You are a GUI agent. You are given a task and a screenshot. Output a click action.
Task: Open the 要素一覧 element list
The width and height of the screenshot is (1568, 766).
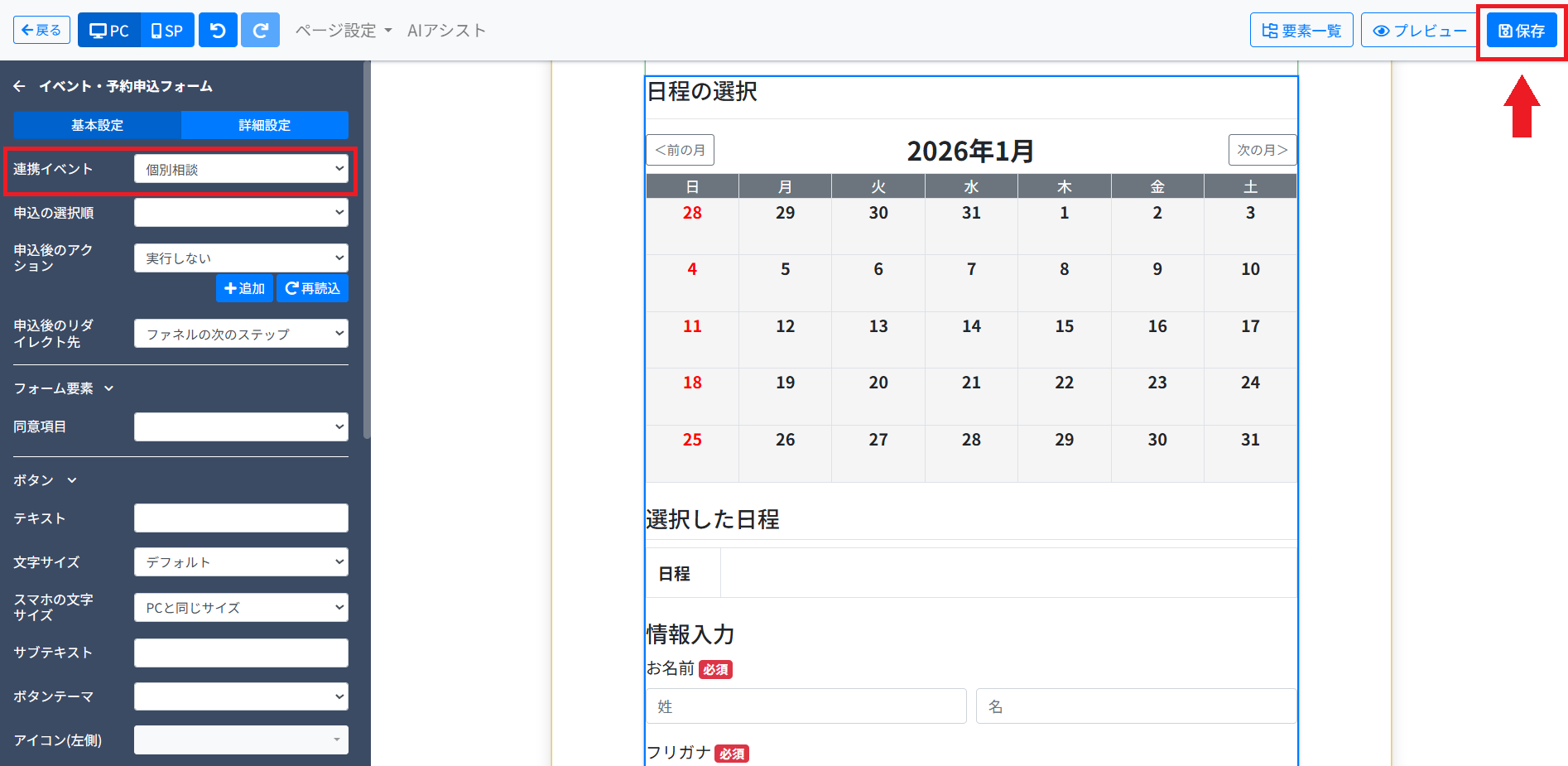point(1301,31)
